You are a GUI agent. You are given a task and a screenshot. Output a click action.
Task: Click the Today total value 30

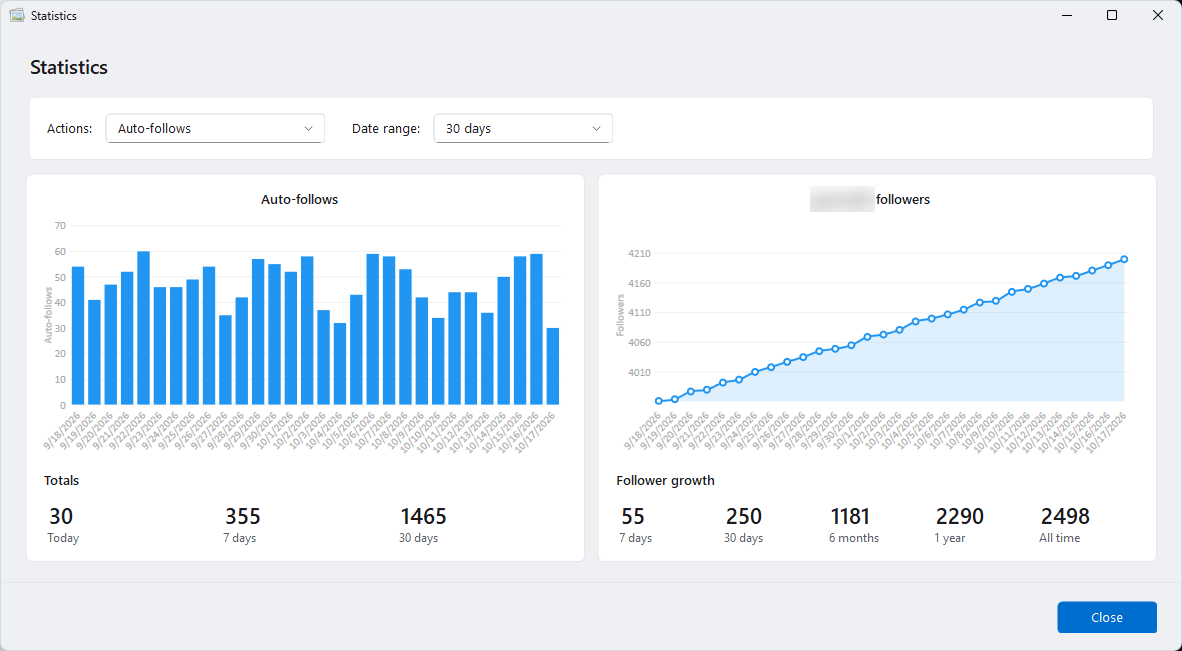[61, 516]
